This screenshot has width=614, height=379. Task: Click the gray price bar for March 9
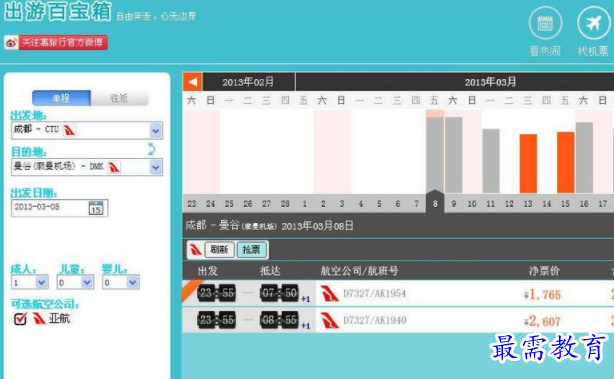453,155
